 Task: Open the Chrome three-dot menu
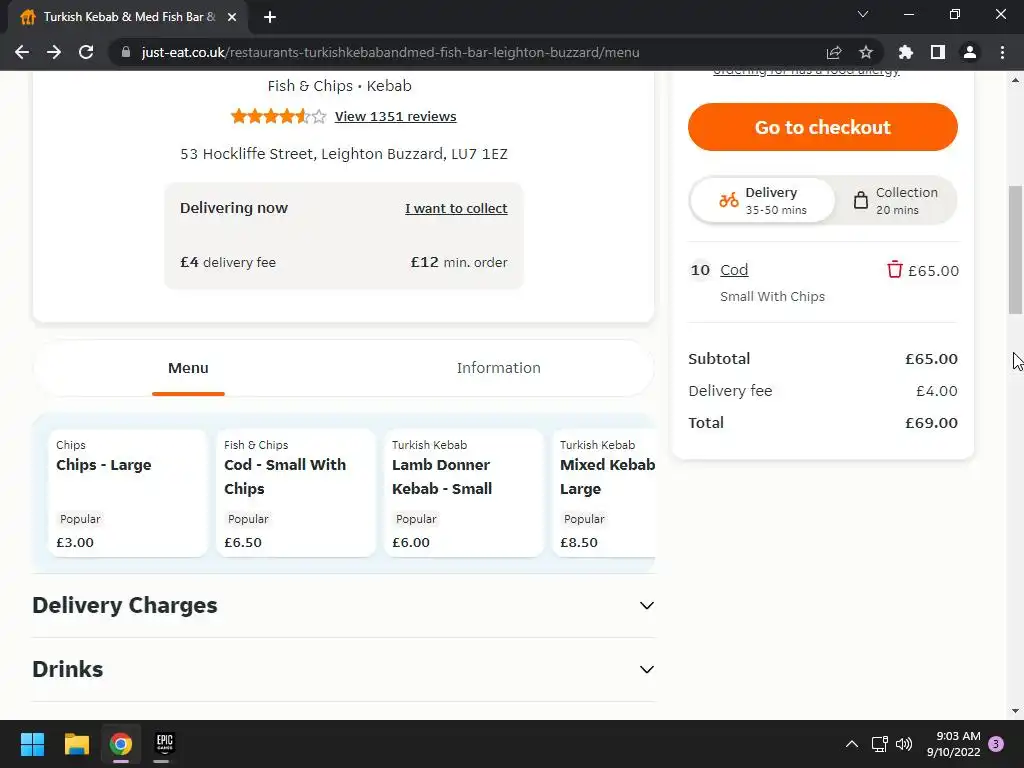tap(1002, 52)
